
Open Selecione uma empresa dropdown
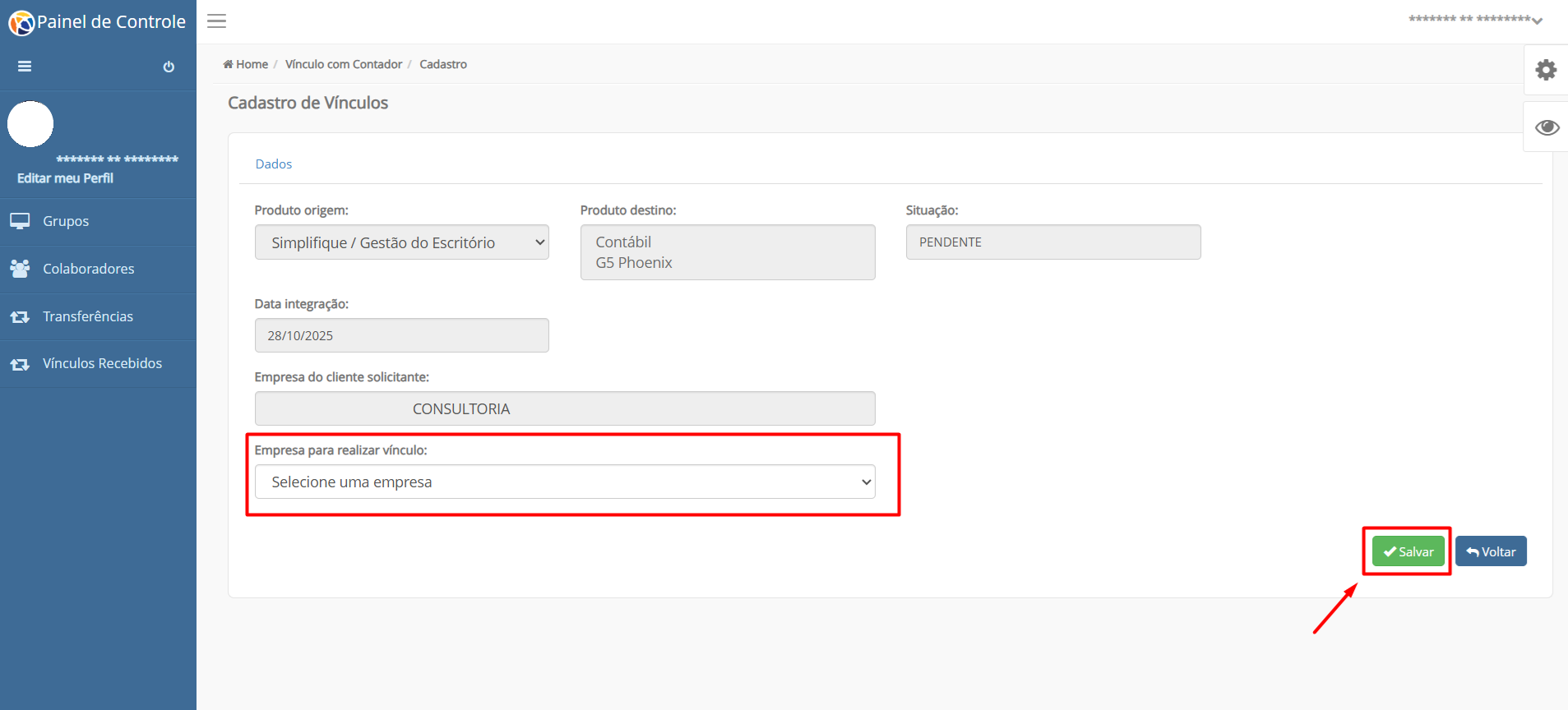pos(565,482)
